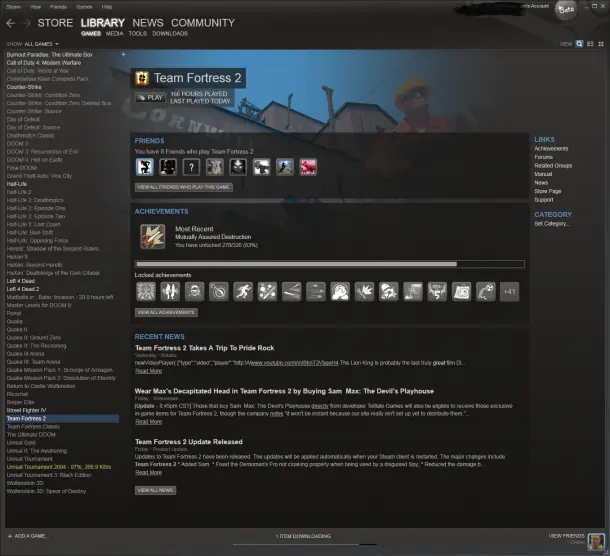Go to the NEWS tab
Image resolution: width=610 pixels, height=556 pixels.
(x=148, y=23)
